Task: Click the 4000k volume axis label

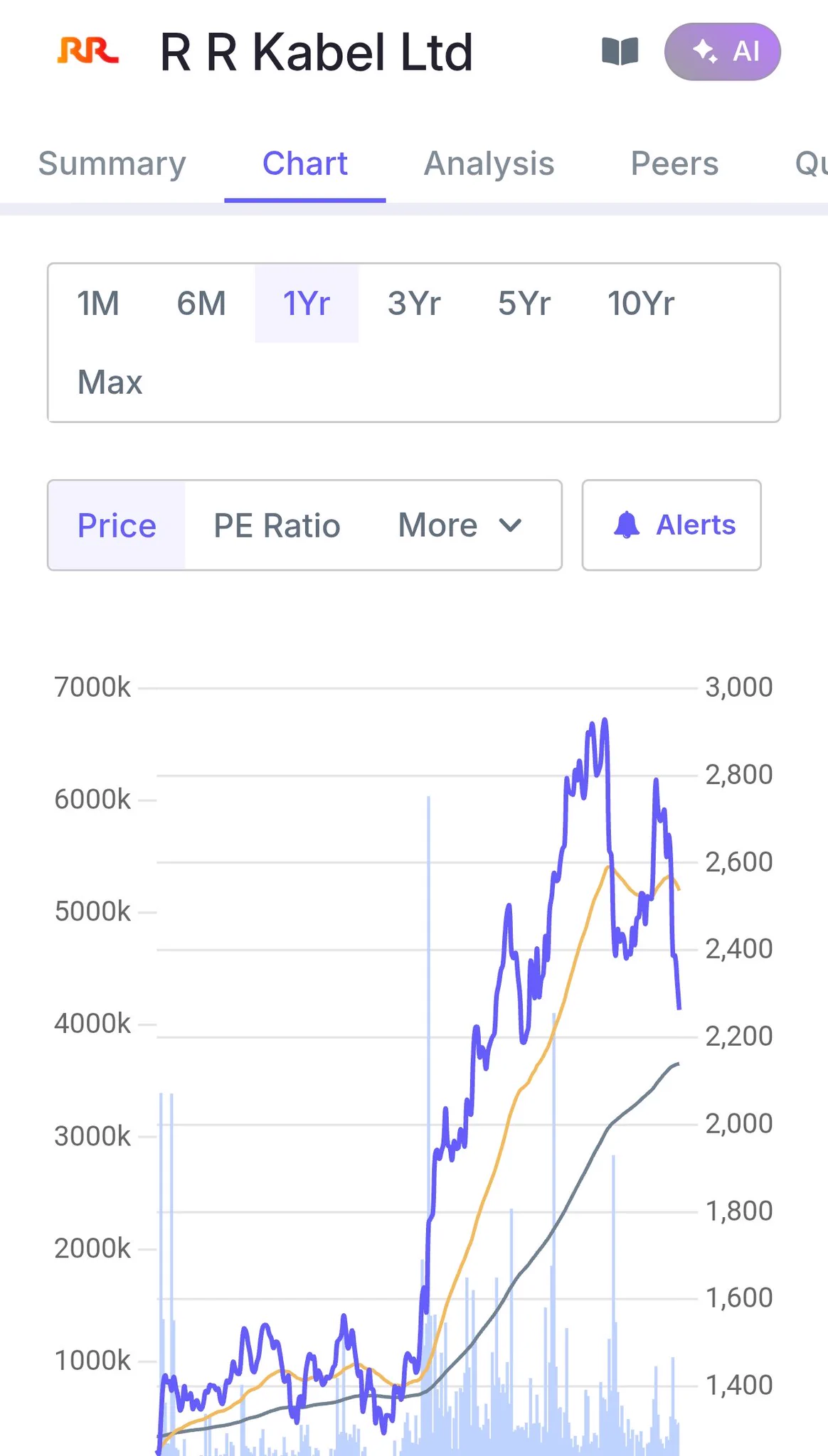Action: (x=92, y=1024)
